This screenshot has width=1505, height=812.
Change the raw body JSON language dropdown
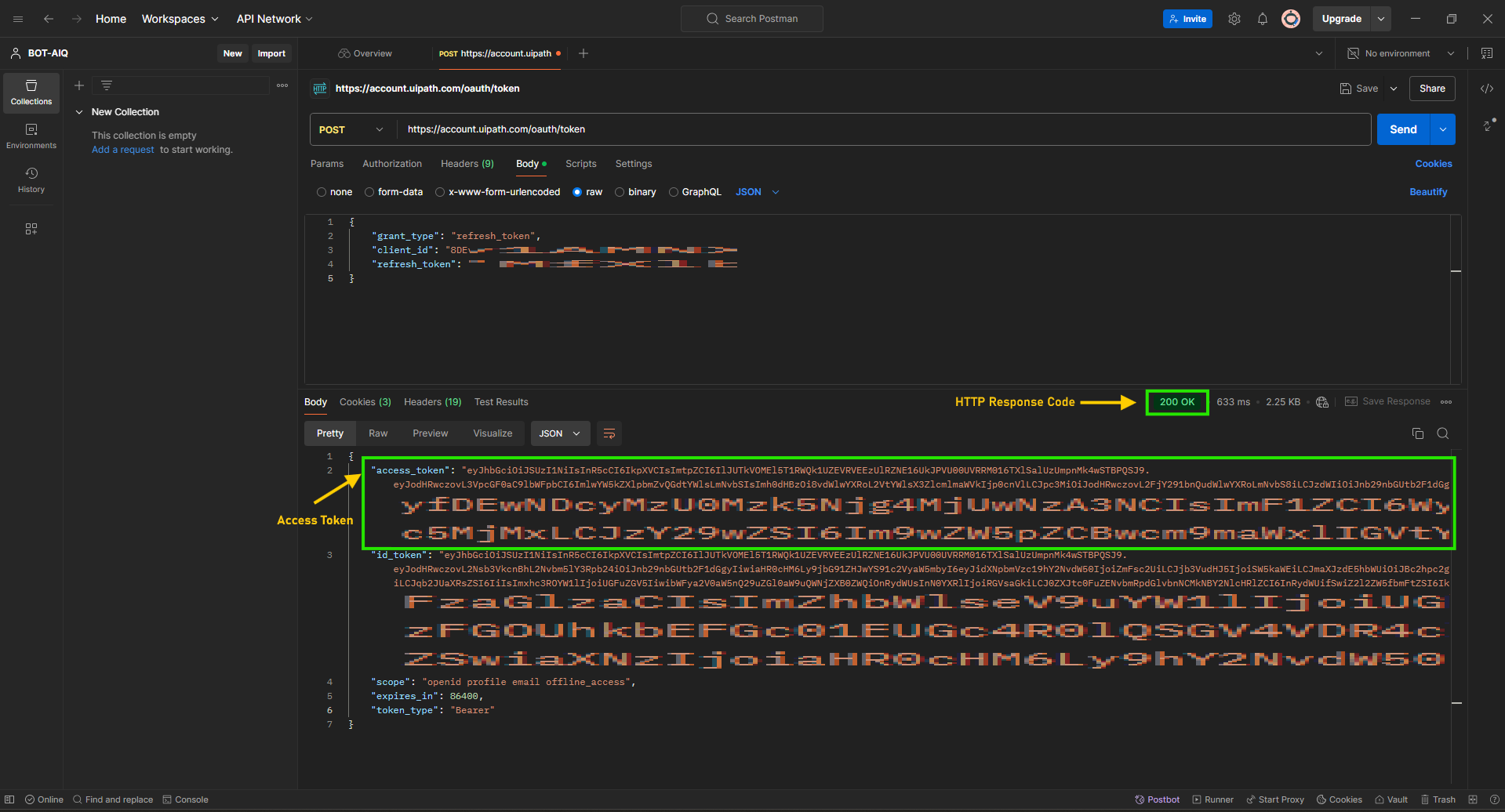[x=758, y=192]
